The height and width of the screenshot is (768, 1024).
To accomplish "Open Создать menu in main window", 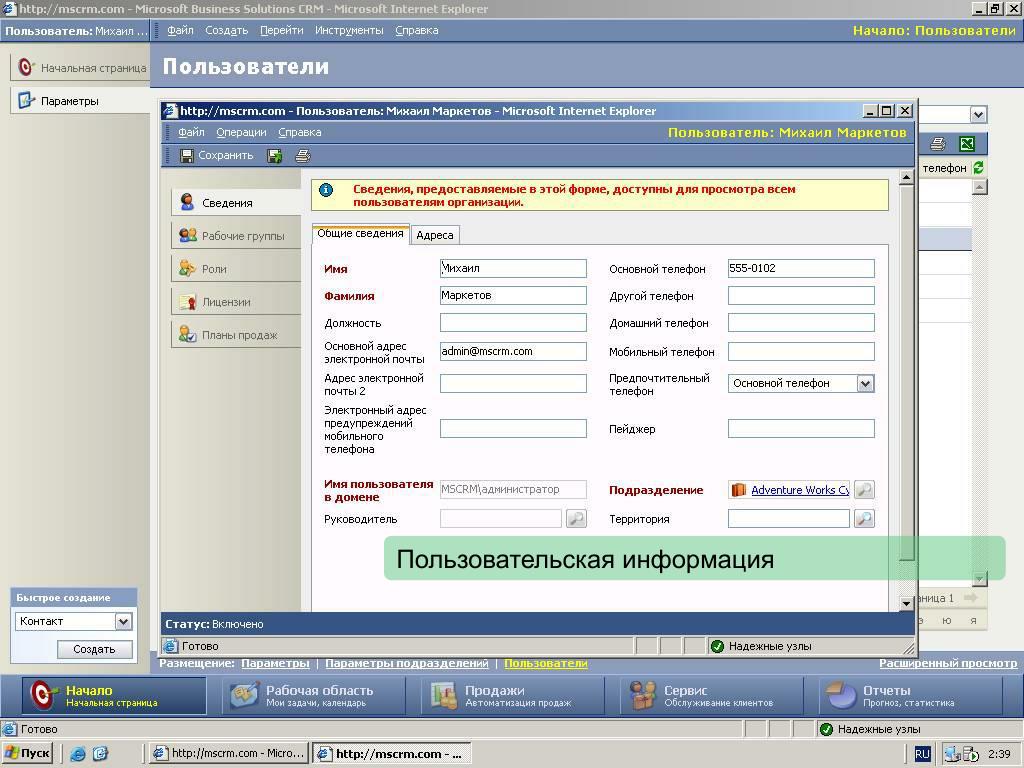I will click(227, 30).
